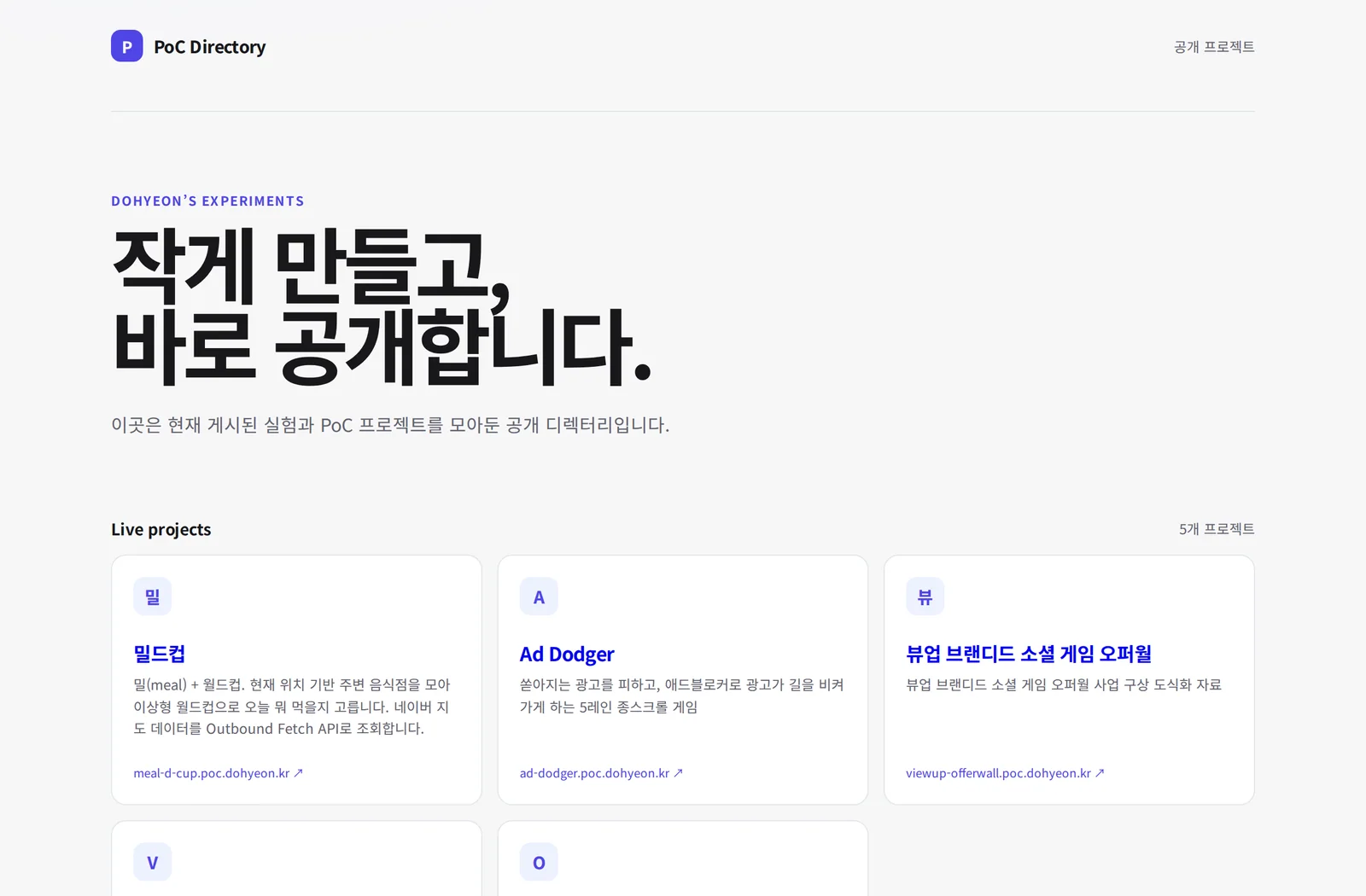Open the PoC Directory home title

pyautogui.click(x=209, y=47)
